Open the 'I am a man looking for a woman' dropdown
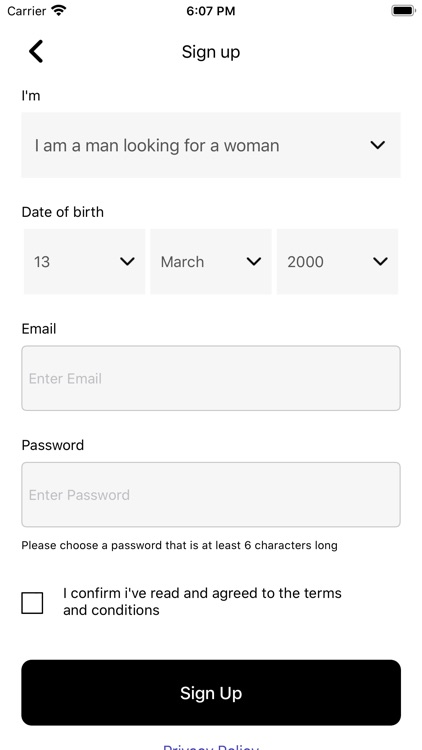Image resolution: width=422 pixels, height=750 pixels. pyautogui.click(x=211, y=145)
